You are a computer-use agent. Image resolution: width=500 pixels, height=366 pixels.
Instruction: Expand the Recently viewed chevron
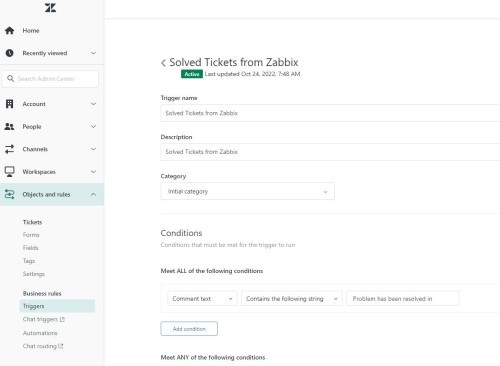click(x=93, y=53)
